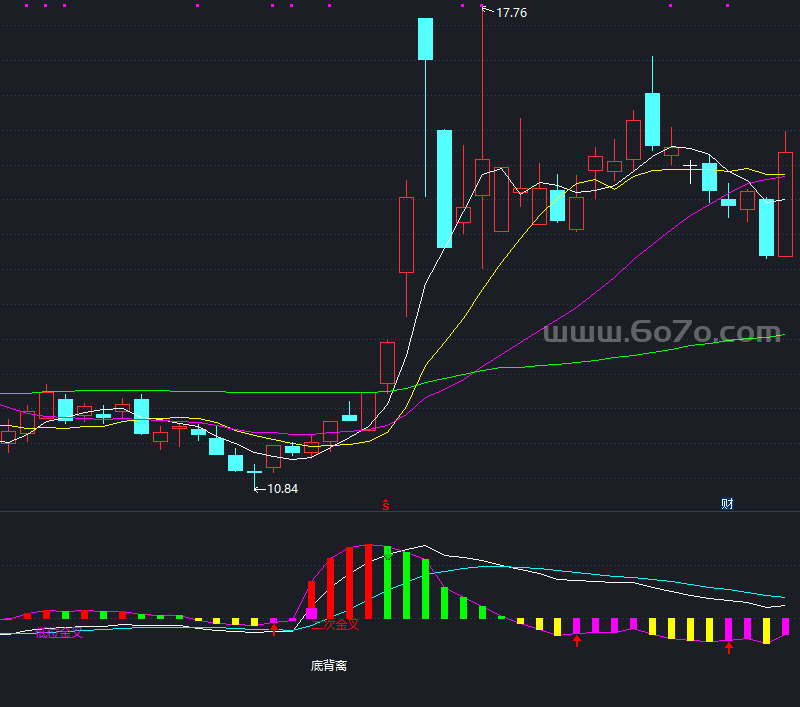
Task: Select the 二次金叉 indicator label
Action: [x=335, y=624]
